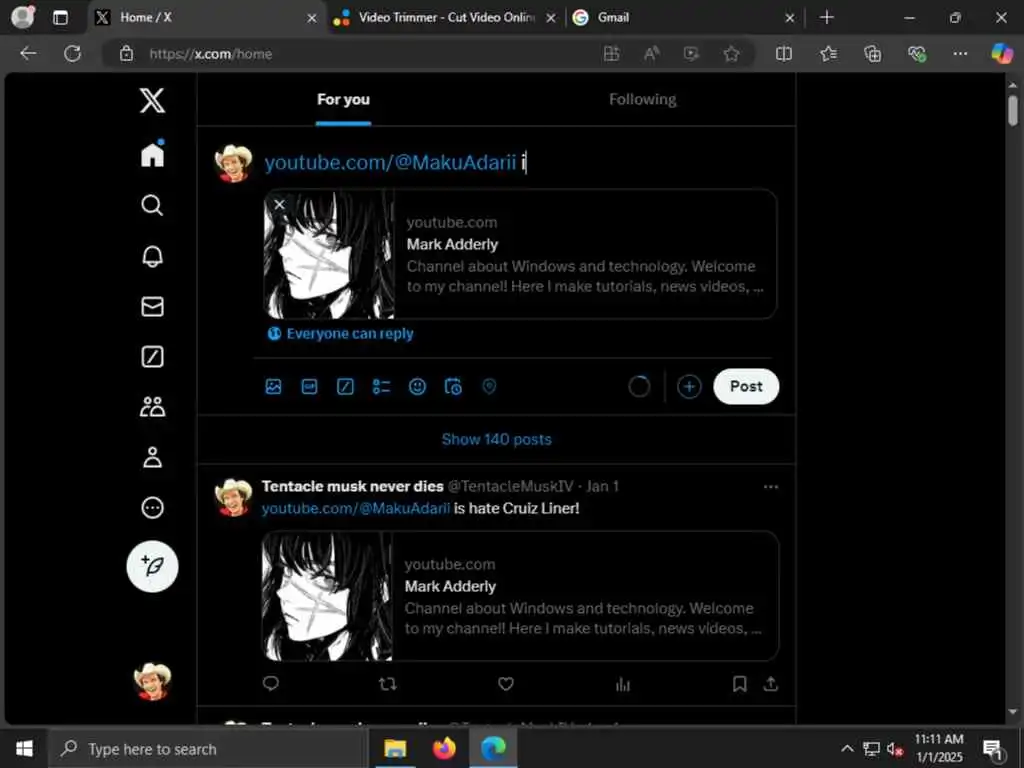Viewport: 1024px width, 768px height.
Task: Click the composer profile avatar
Action: click(233, 163)
